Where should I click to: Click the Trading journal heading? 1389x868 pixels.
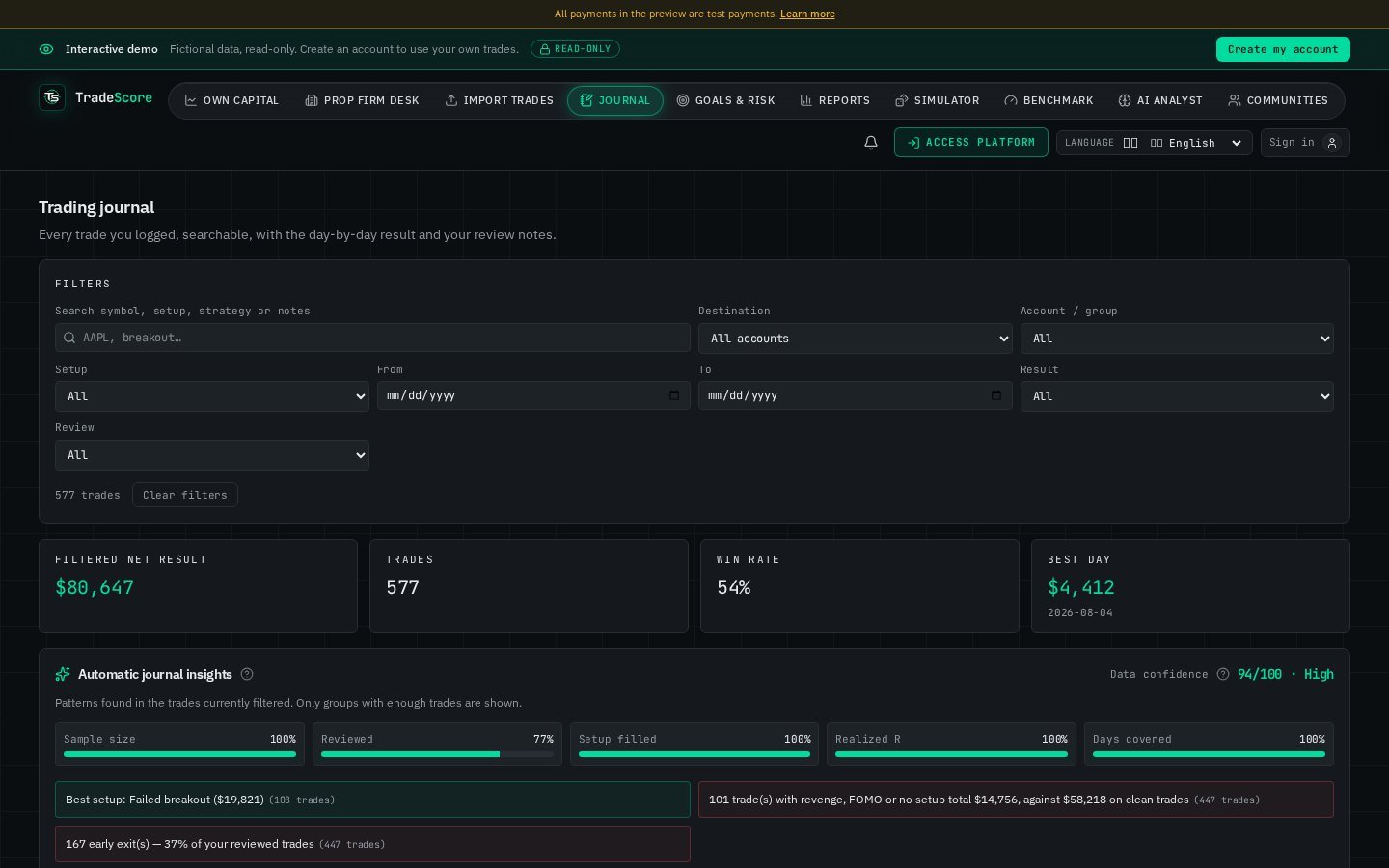96,207
